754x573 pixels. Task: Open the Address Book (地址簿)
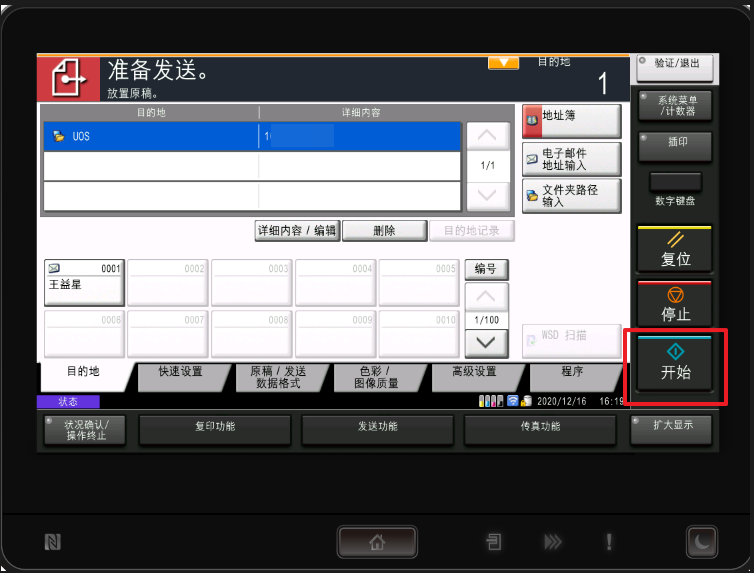(572, 121)
